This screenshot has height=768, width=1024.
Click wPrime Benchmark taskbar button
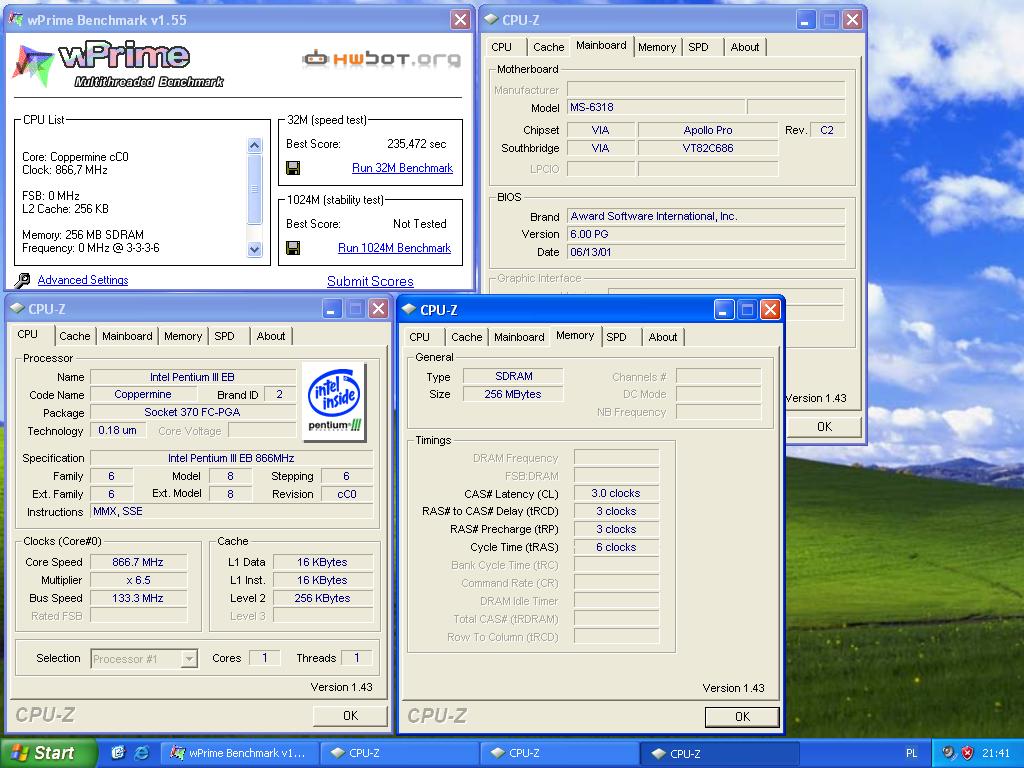240,753
